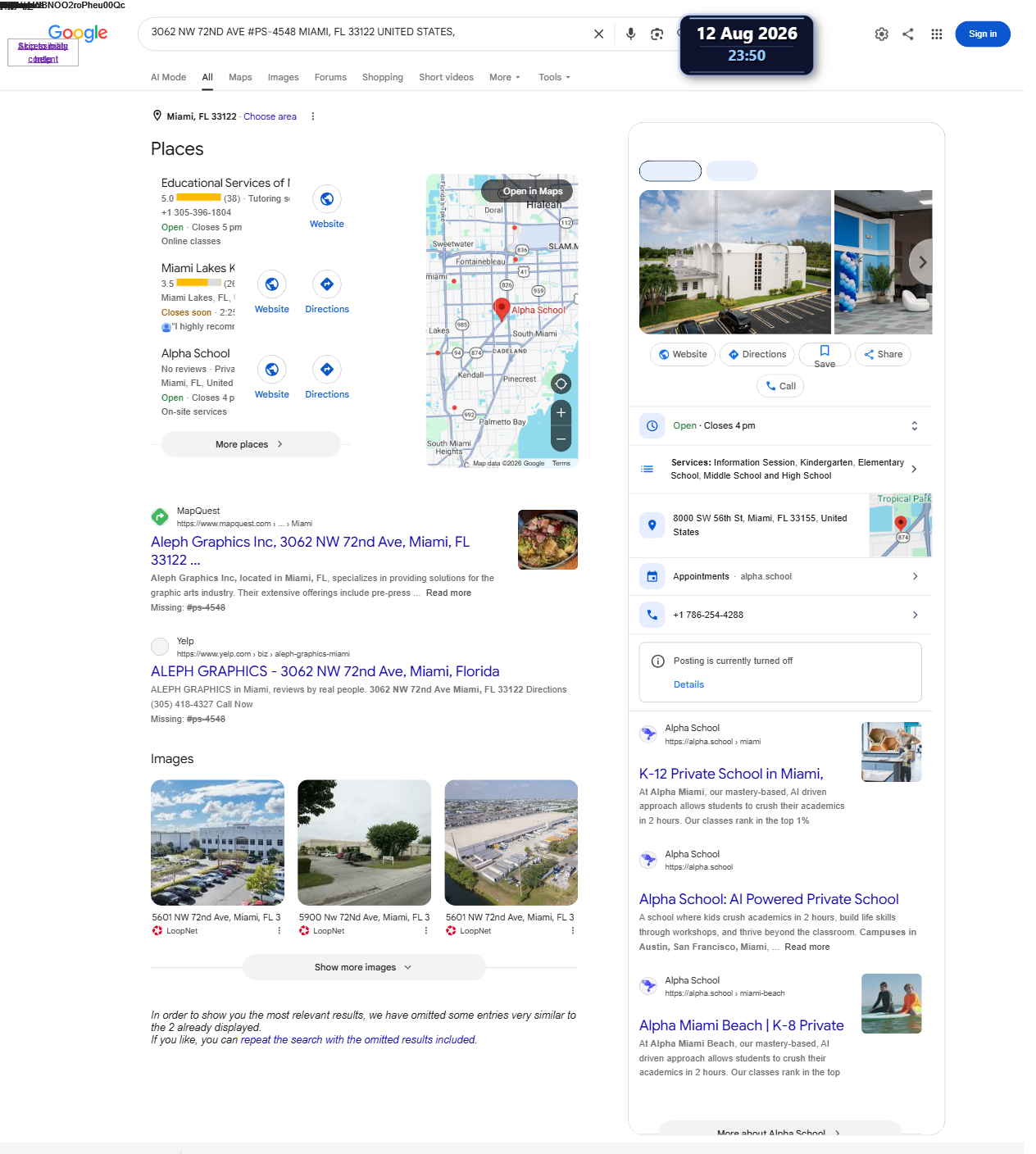The width and height of the screenshot is (1036, 1154).
Task: Expand Services row chevron
Action: [914, 469]
